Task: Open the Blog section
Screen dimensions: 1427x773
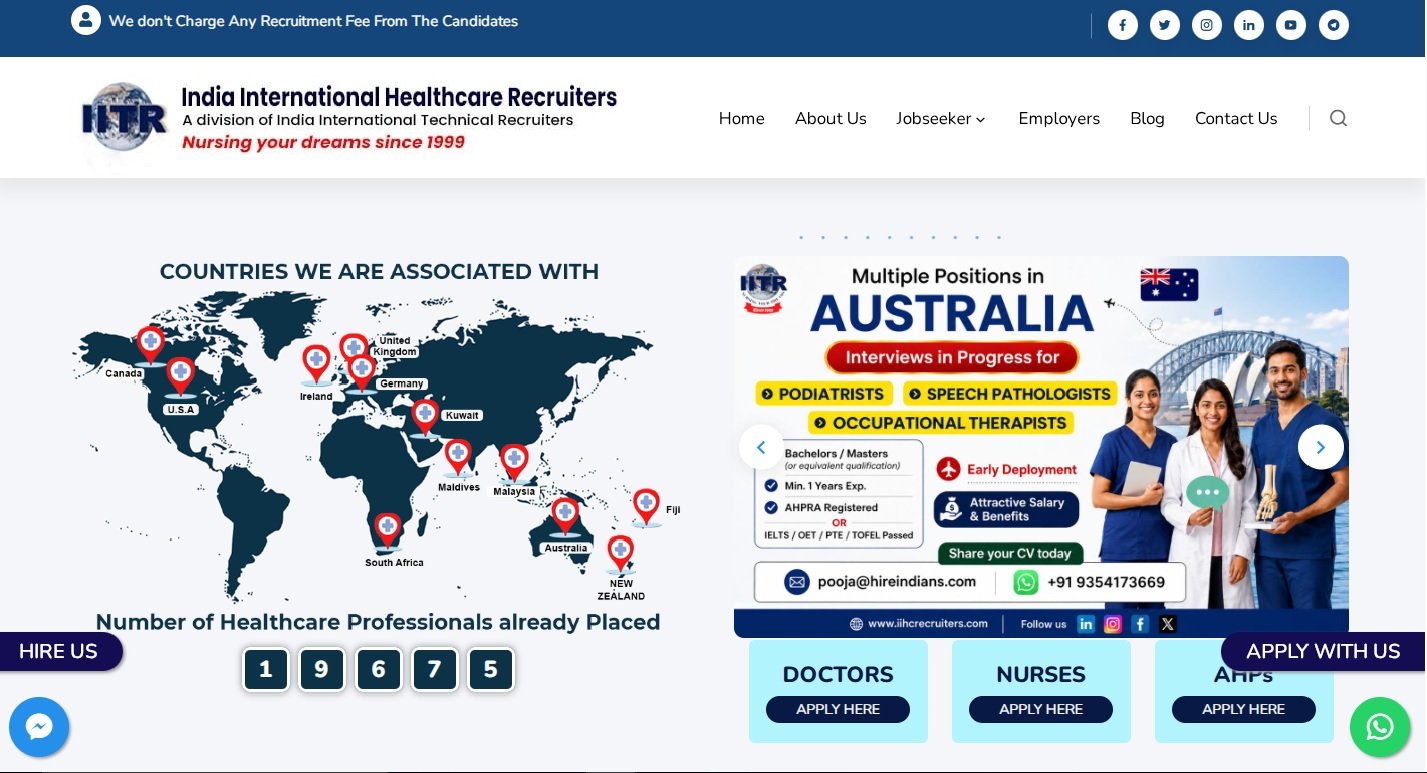Action: pos(1147,118)
